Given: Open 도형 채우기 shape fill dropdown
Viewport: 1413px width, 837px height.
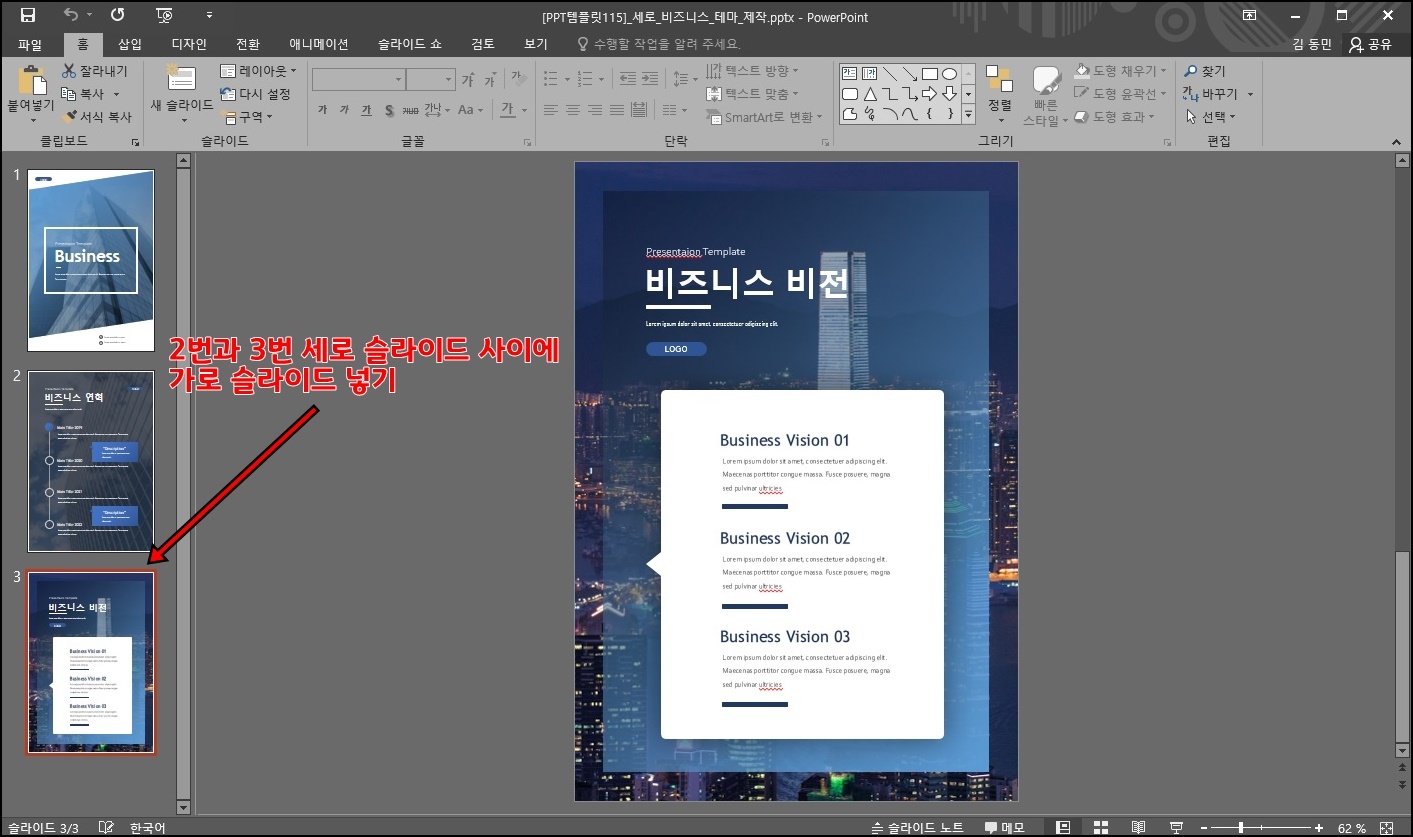Looking at the screenshot, I should 1118,71.
